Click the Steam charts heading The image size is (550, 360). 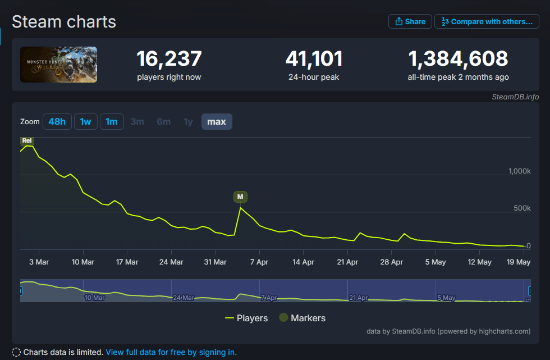click(x=64, y=22)
